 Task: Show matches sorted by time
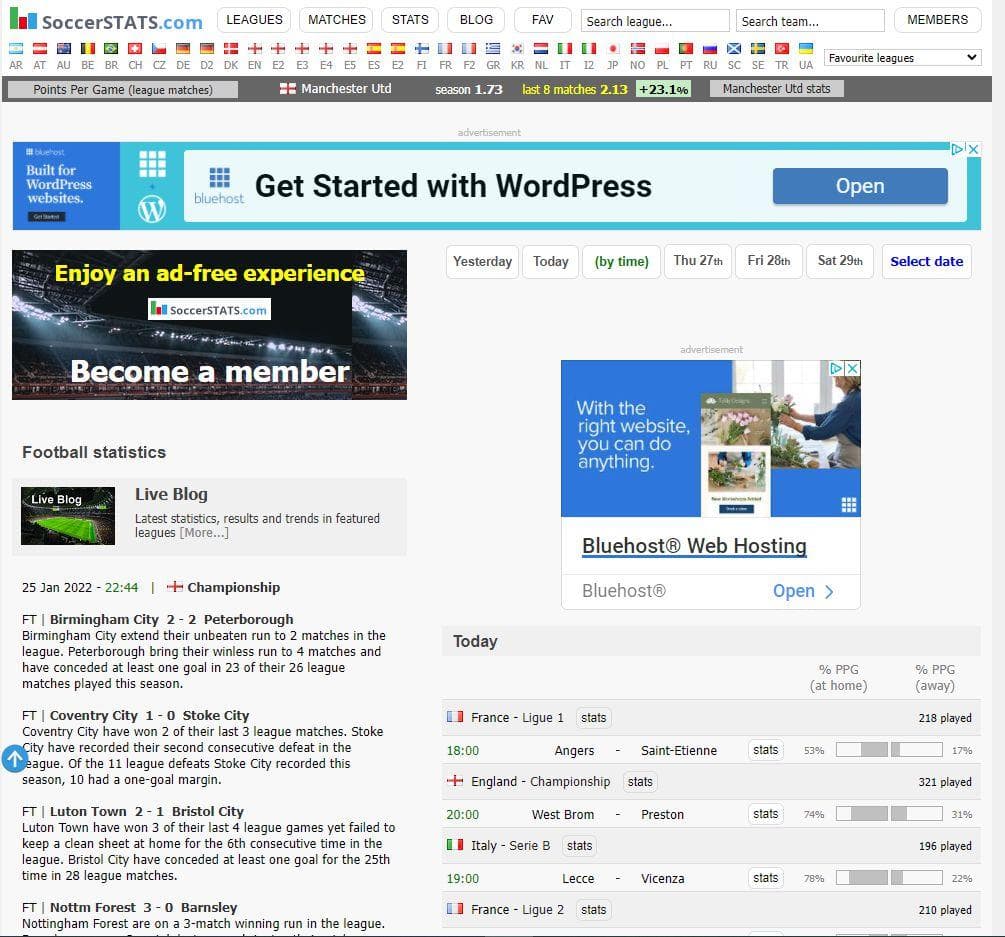coord(621,261)
